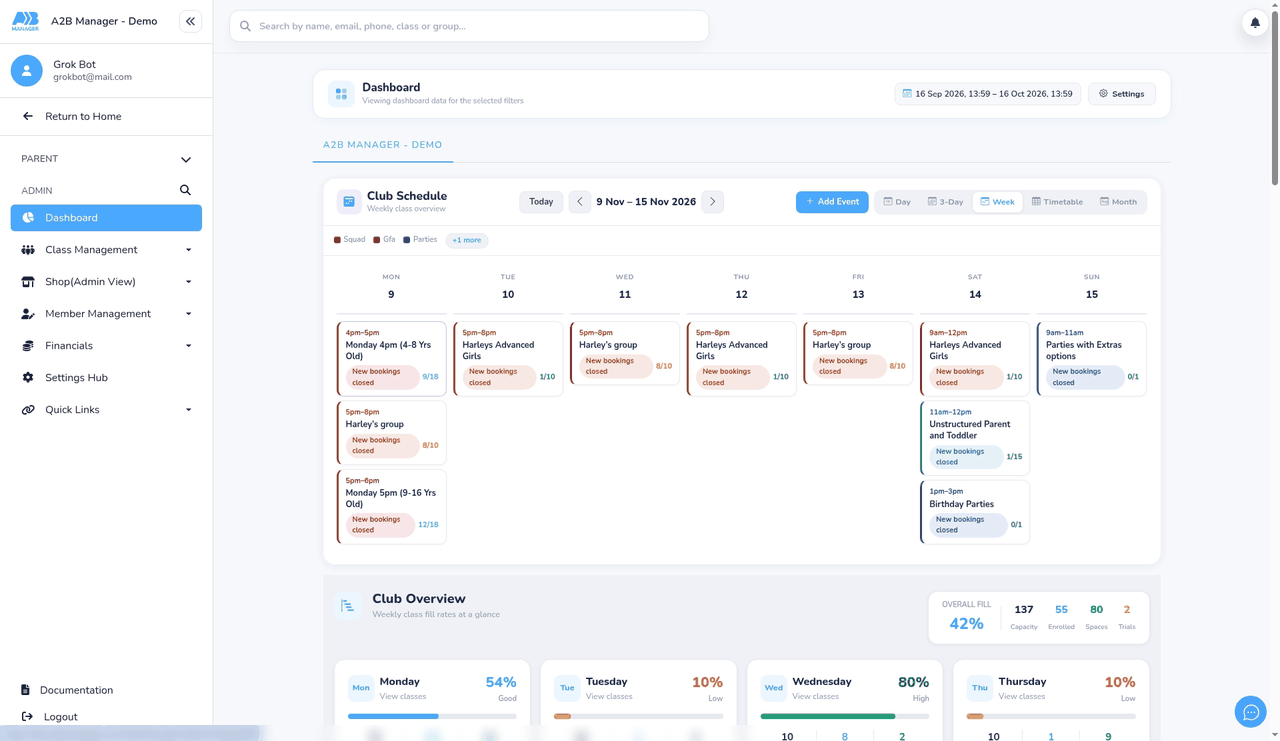The image size is (1280, 741).
Task: Focus the global search field
Action: point(469,26)
